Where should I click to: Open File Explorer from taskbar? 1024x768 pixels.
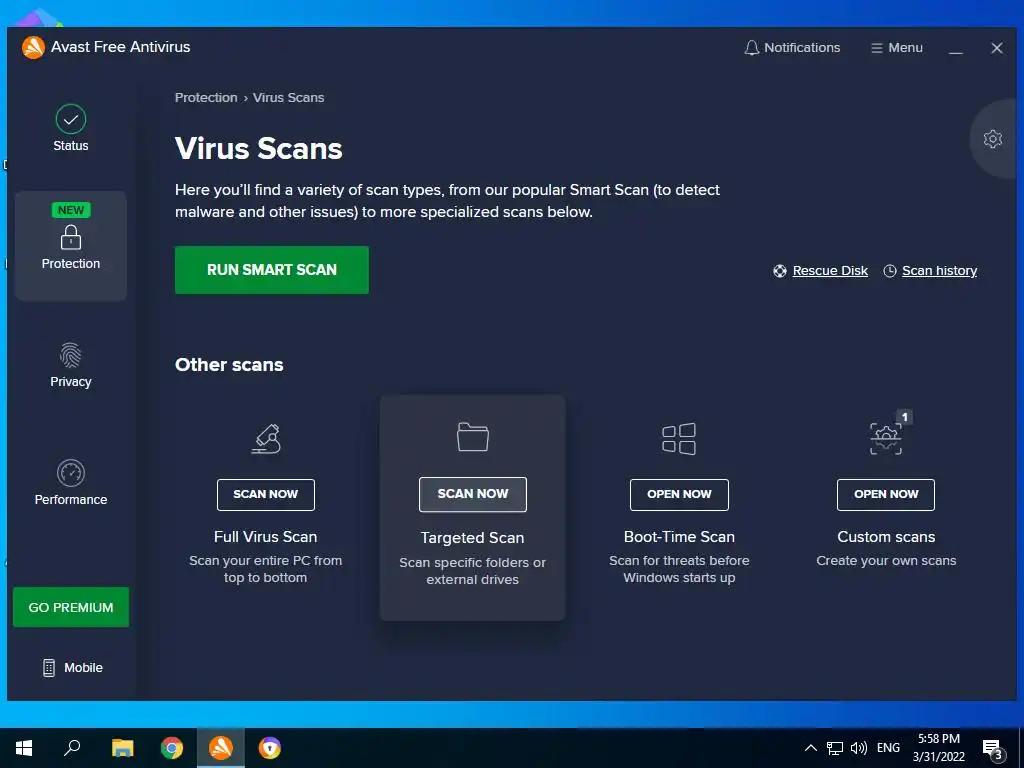coord(122,748)
